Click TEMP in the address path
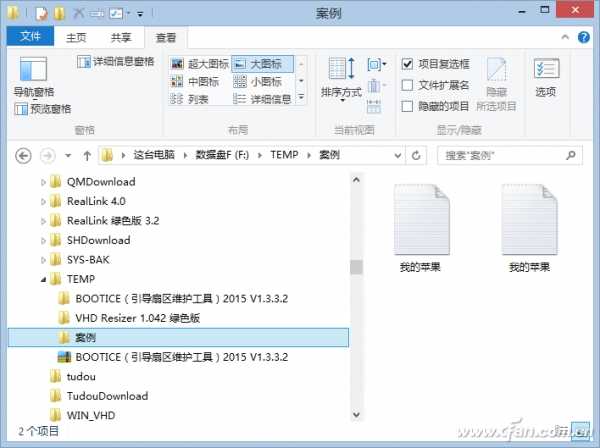 pos(284,155)
